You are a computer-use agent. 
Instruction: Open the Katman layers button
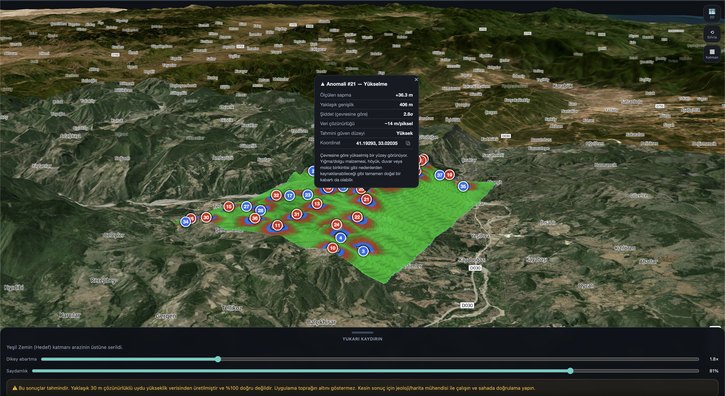pyautogui.click(x=712, y=54)
